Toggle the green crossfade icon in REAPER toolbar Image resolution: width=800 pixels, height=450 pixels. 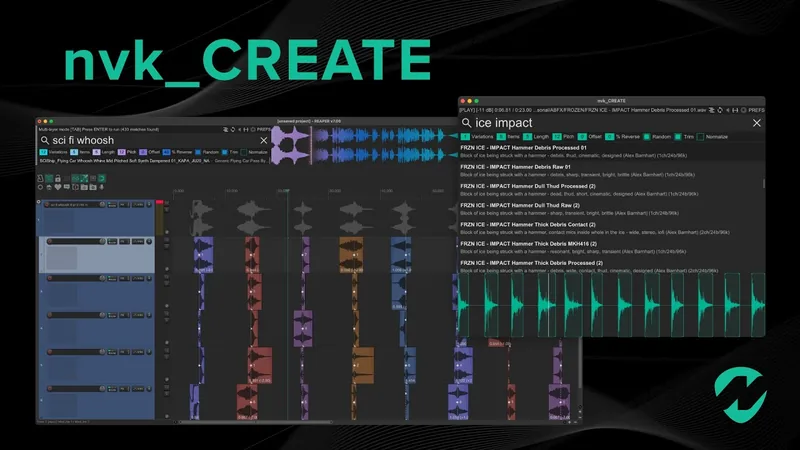click(84, 178)
